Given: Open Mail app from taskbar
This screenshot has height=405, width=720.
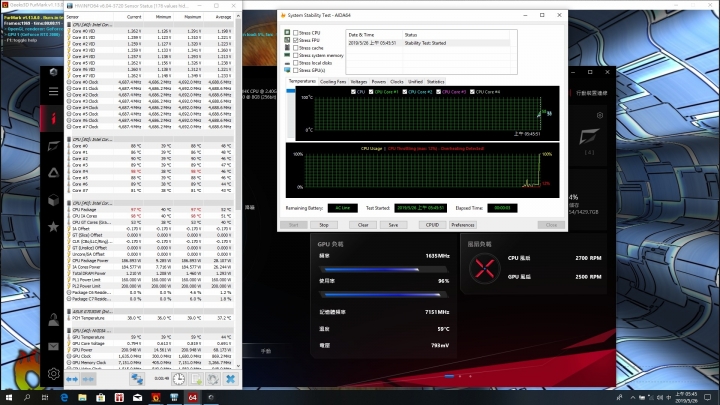Looking at the screenshot, I should coord(137,398).
